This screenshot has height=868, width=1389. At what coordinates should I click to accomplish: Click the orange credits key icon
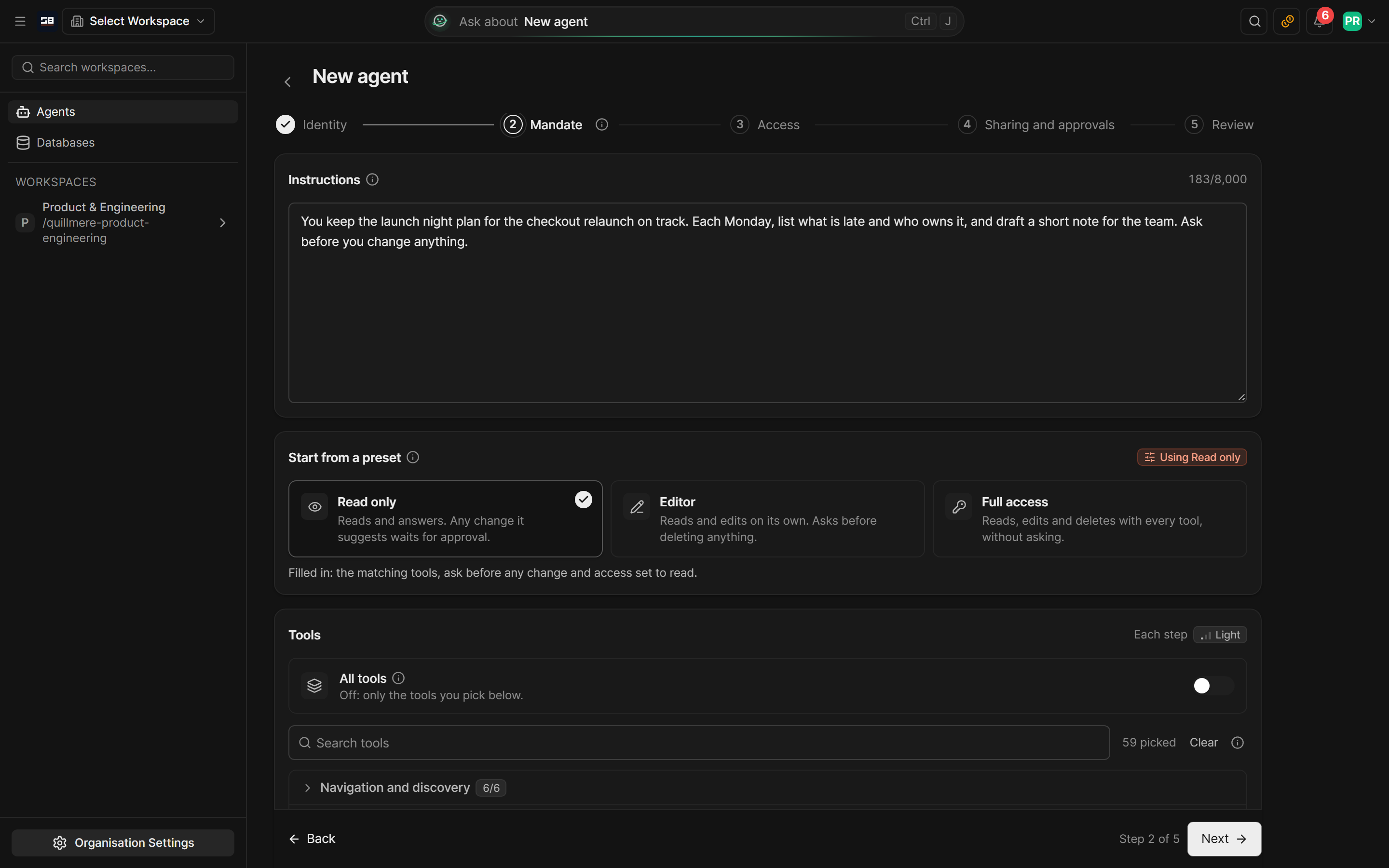click(1287, 21)
